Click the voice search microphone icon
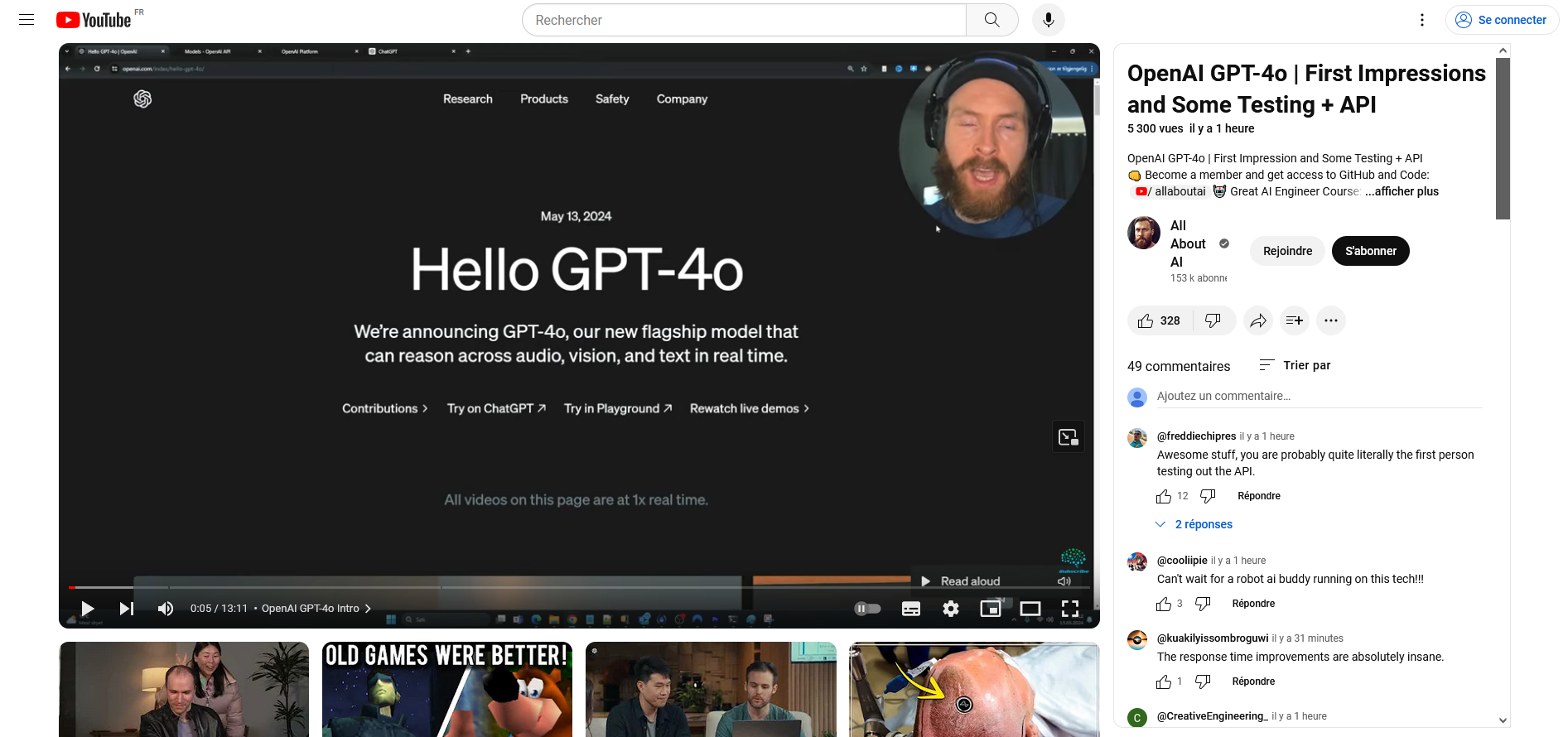 (1048, 20)
